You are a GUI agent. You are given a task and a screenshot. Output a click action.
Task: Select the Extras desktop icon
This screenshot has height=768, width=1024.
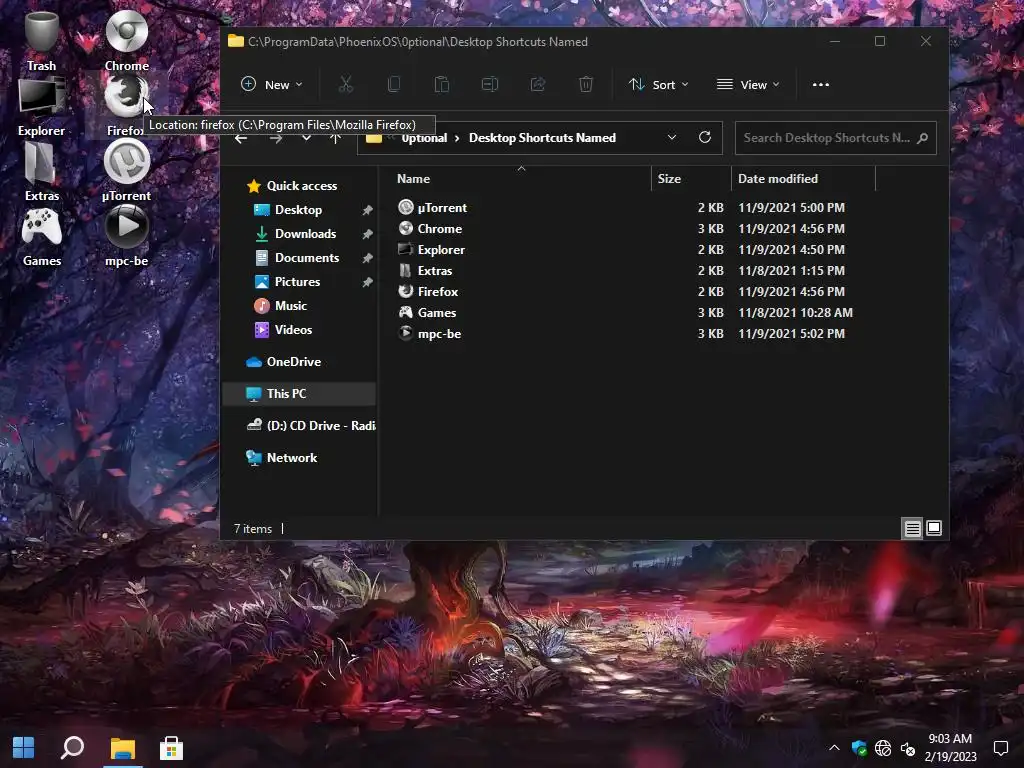tap(41, 171)
